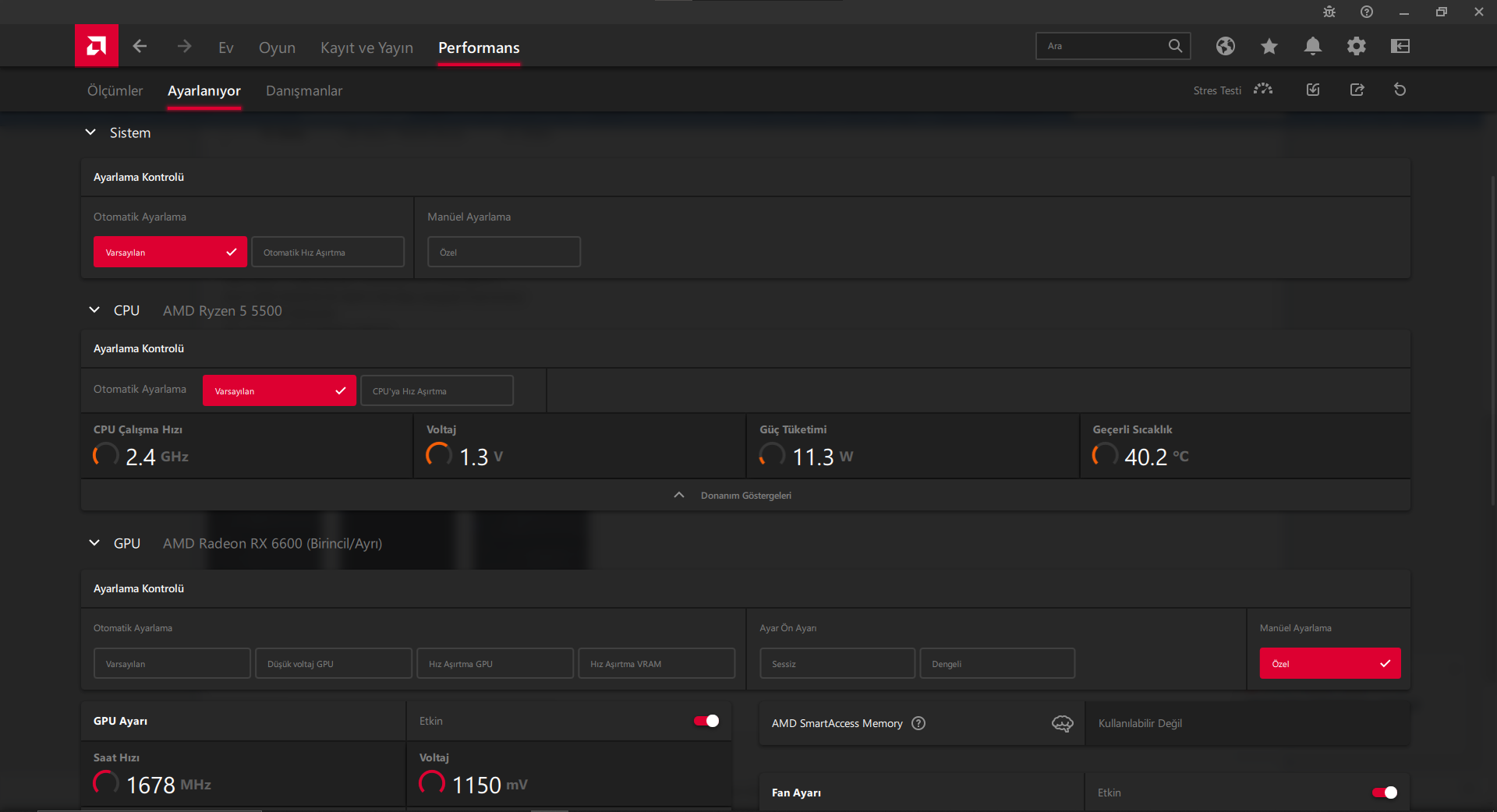Select Düşük voltaj GPU option
This screenshot has height=812, width=1497.
coord(334,663)
